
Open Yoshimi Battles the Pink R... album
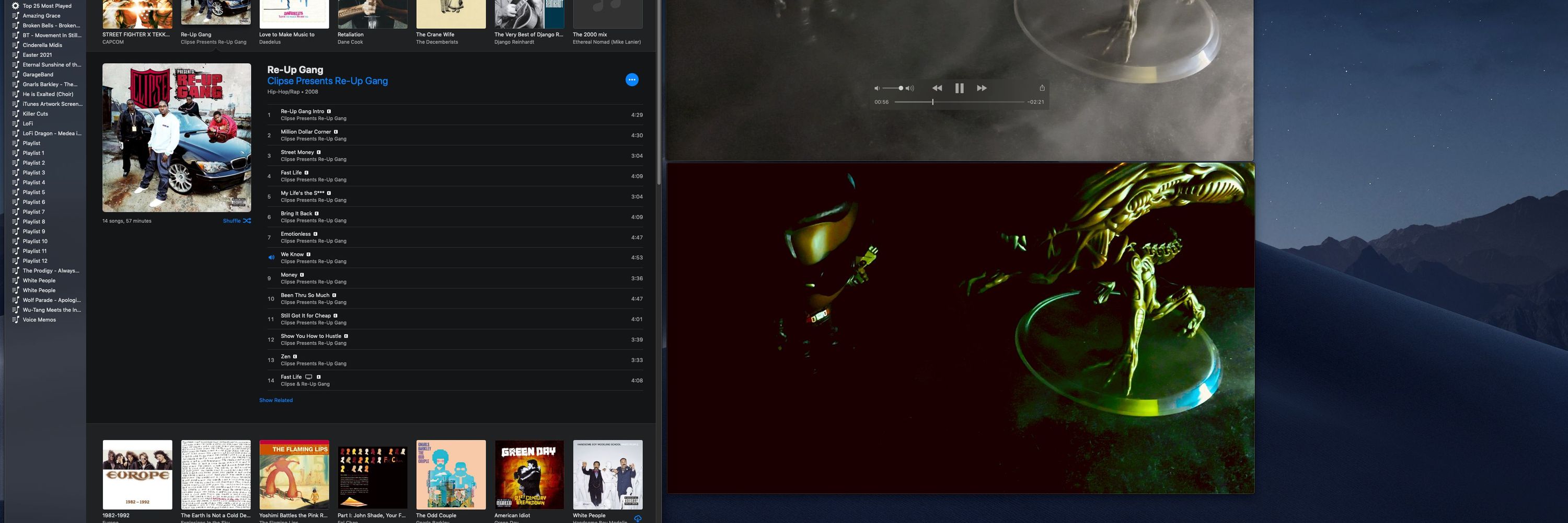pos(294,475)
